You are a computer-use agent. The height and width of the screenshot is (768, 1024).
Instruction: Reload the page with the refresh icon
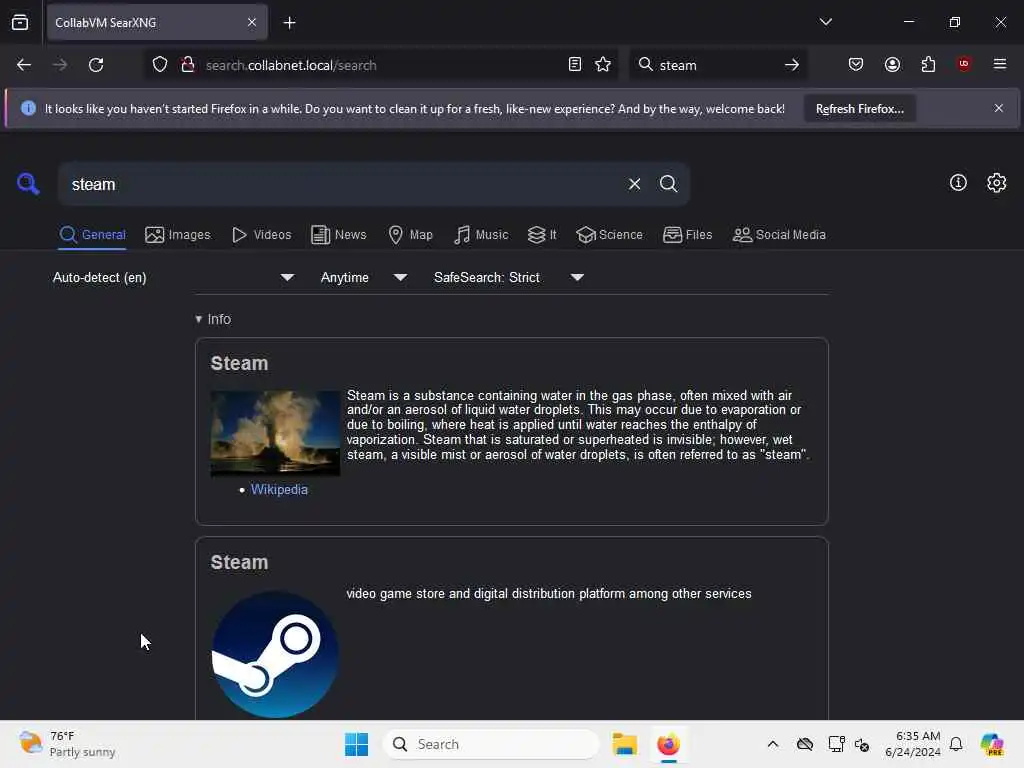click(96, 65)
